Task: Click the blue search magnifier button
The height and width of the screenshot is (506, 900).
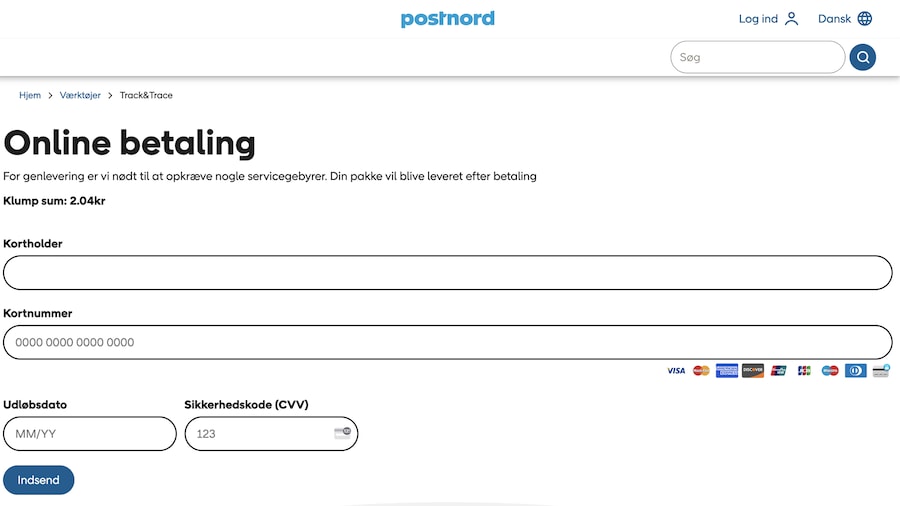Action: pyautogui.click(x=862, y=57)
